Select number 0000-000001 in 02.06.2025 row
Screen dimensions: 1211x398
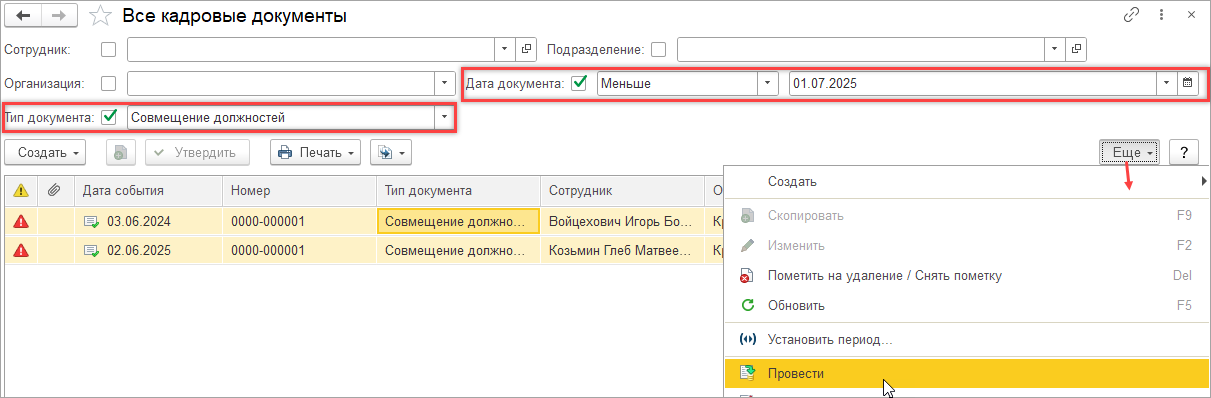coord(299,250)
